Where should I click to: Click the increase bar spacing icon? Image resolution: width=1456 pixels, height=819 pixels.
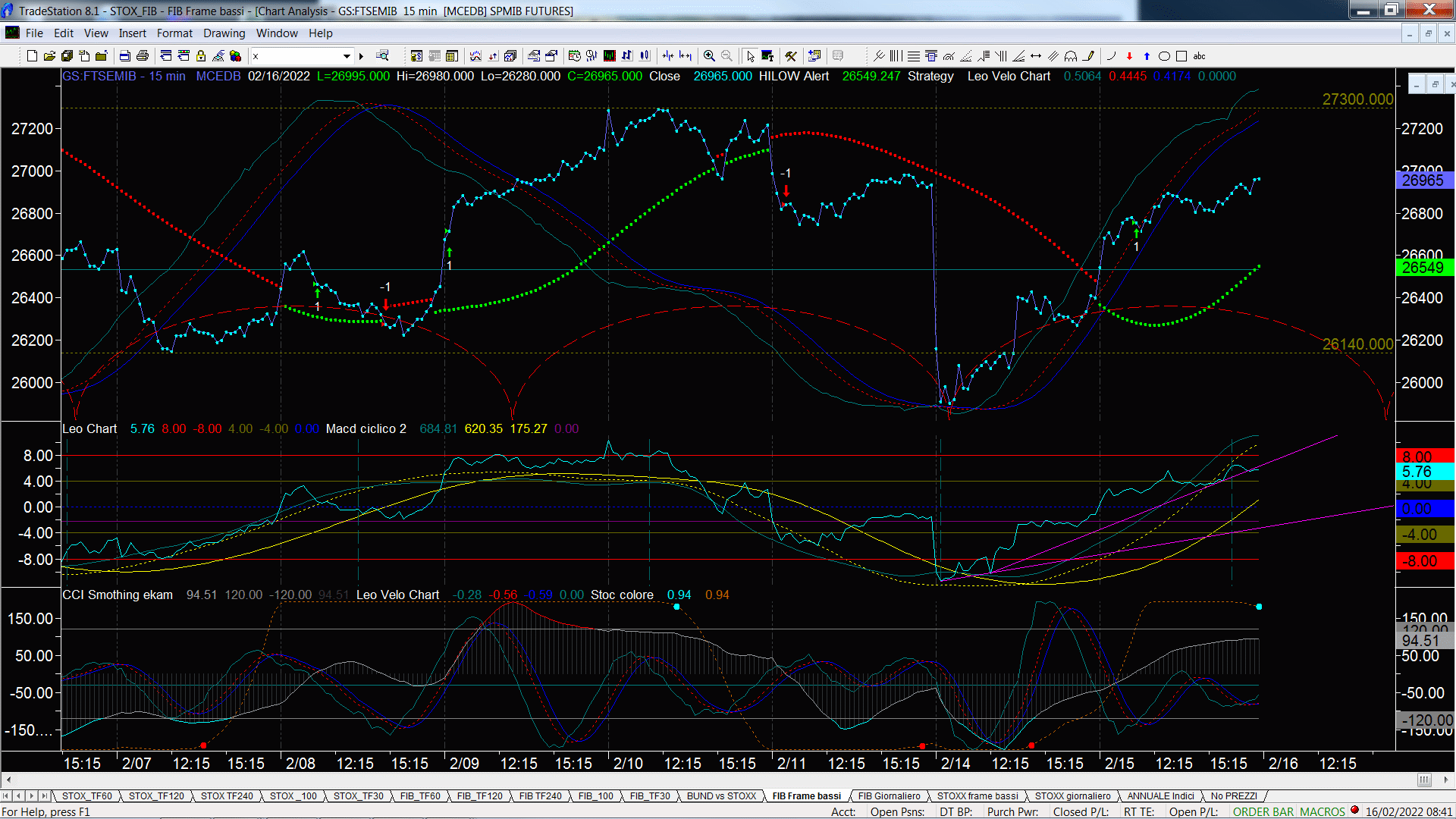686,56
